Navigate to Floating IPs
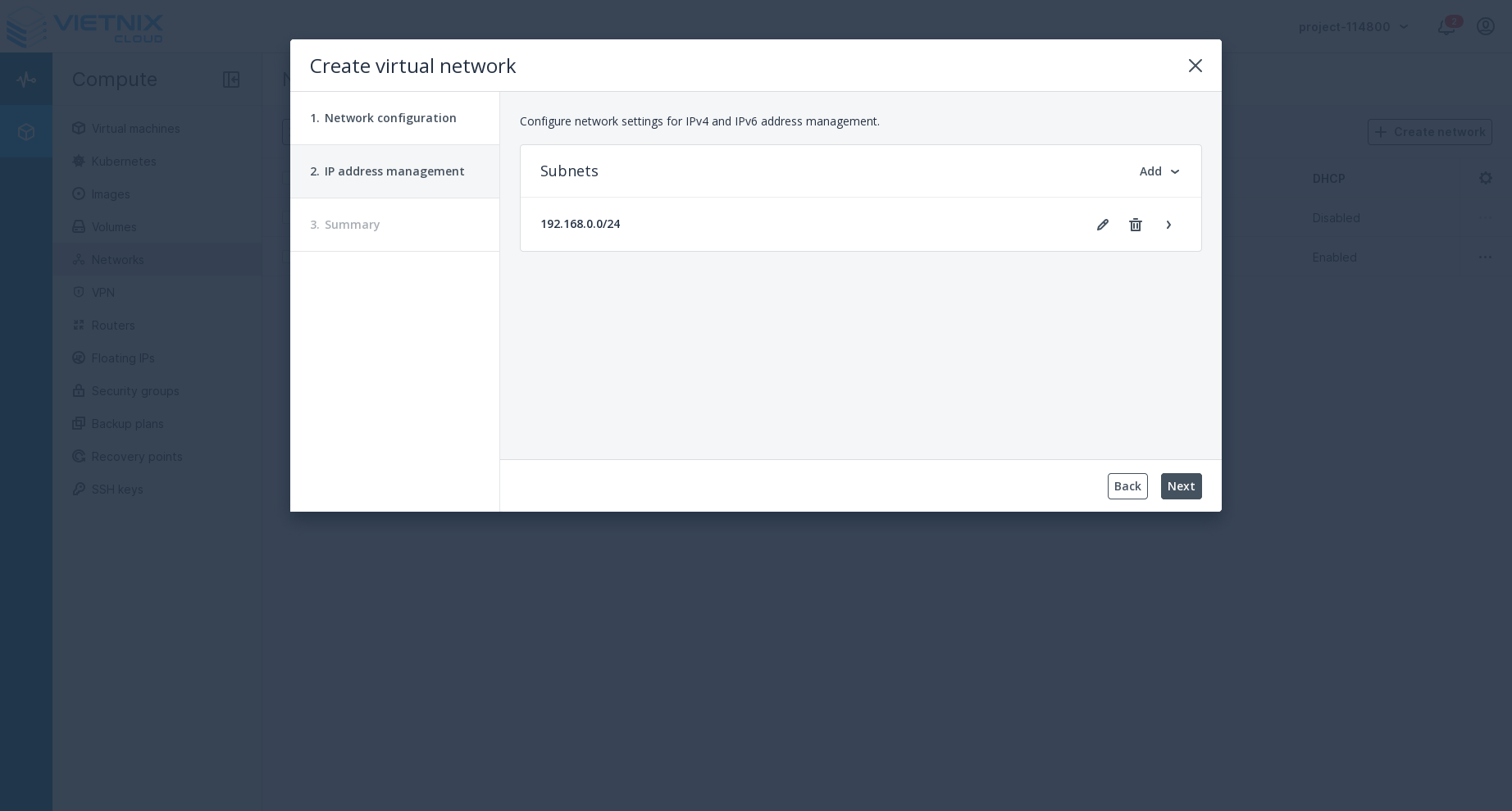 [x=123, y=358]
